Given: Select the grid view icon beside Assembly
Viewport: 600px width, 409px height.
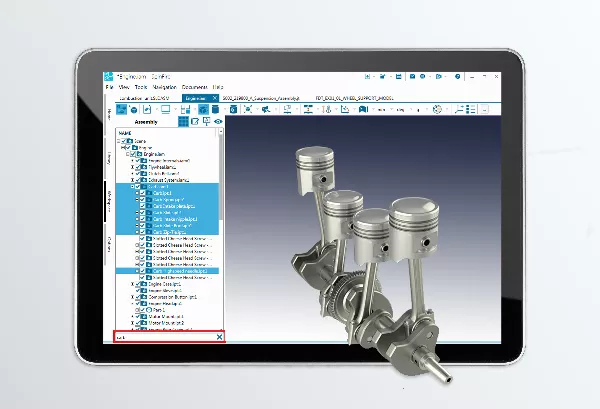Looking at the screenshot, I should point(183,121).
